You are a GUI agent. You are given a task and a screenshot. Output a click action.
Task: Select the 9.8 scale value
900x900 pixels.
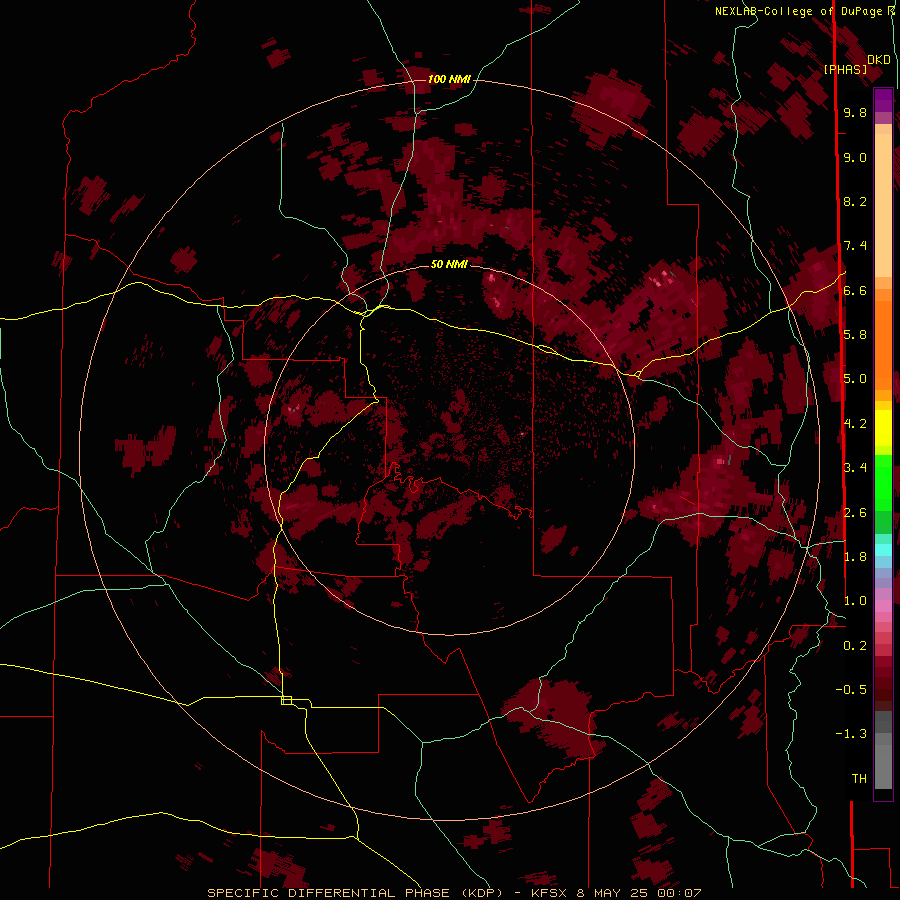coord(855,112)
